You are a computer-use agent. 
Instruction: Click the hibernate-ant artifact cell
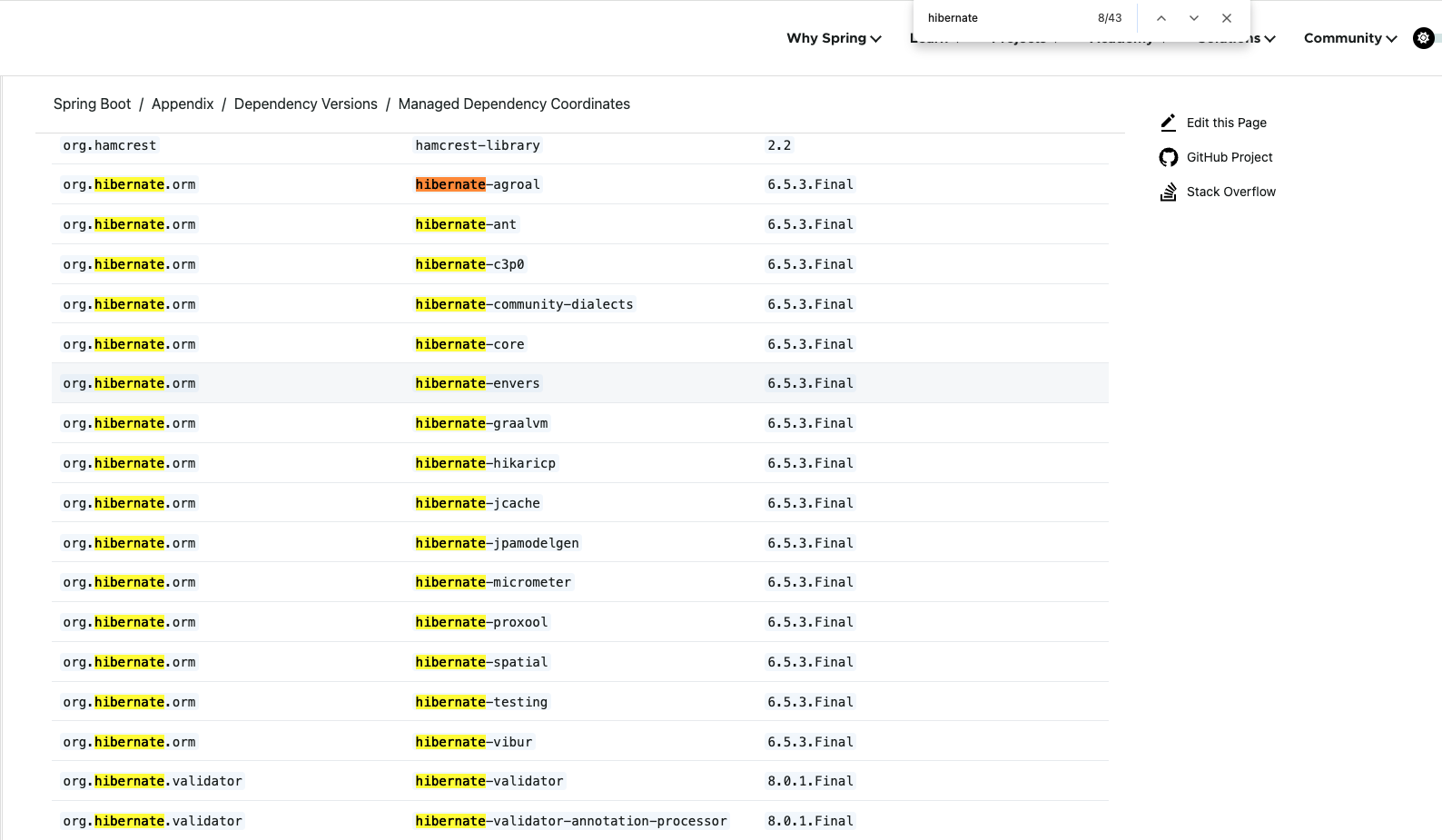(x=466, y=224)
